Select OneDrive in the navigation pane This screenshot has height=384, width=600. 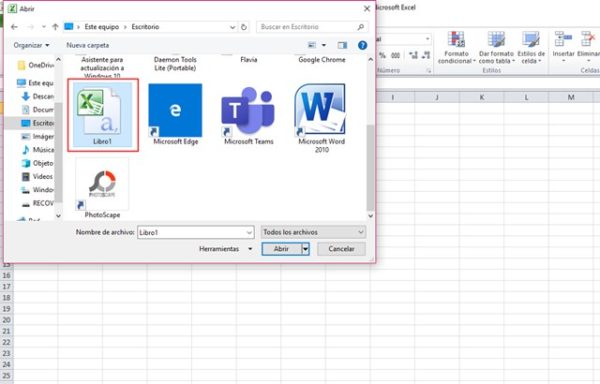36,65
